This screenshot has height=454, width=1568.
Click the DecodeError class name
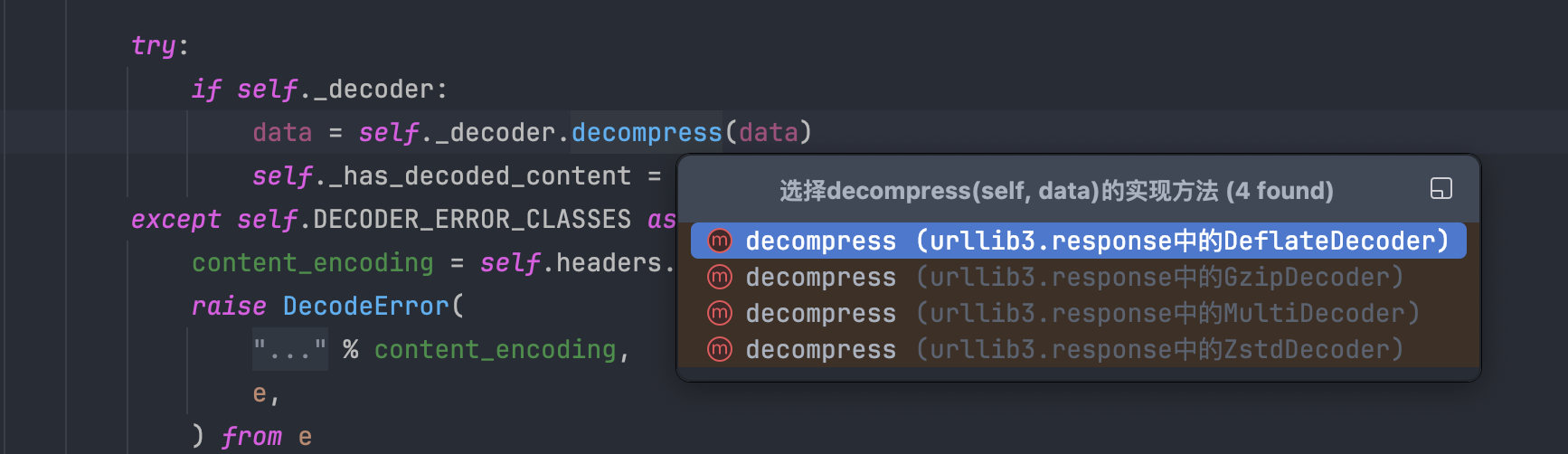click(x=365, y=306)
